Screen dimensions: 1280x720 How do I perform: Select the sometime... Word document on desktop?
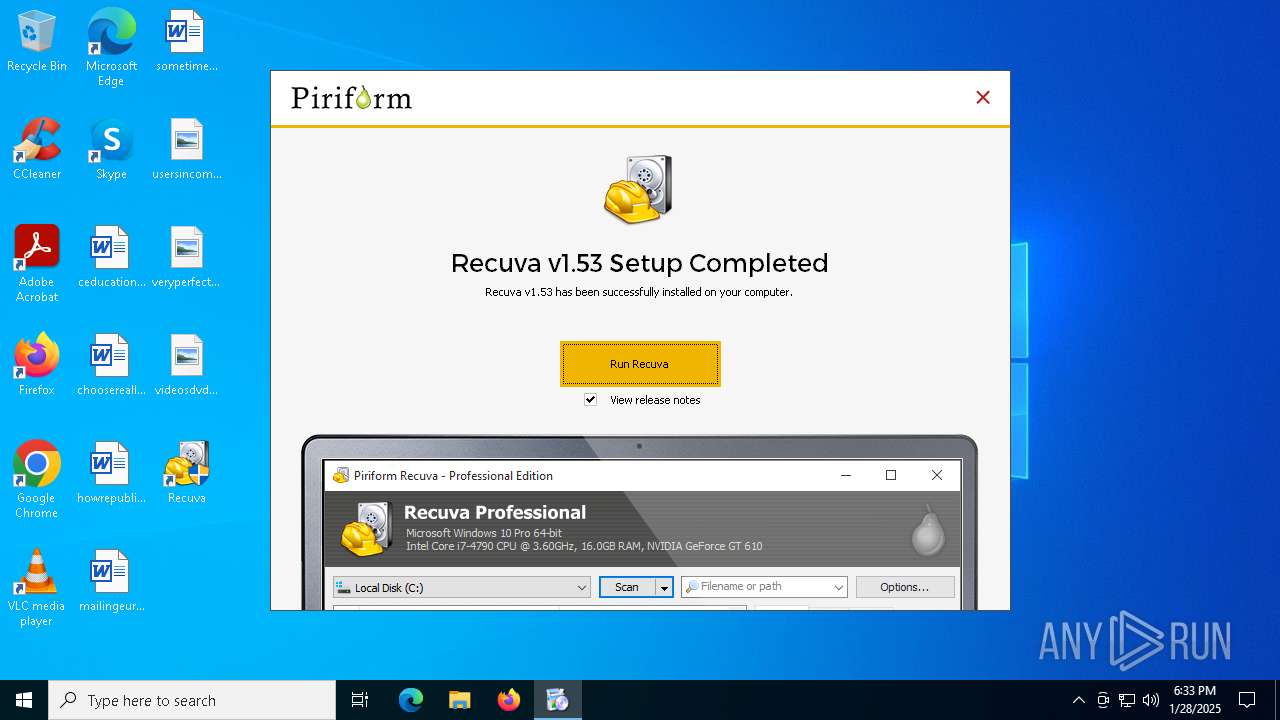pos(187,41)
